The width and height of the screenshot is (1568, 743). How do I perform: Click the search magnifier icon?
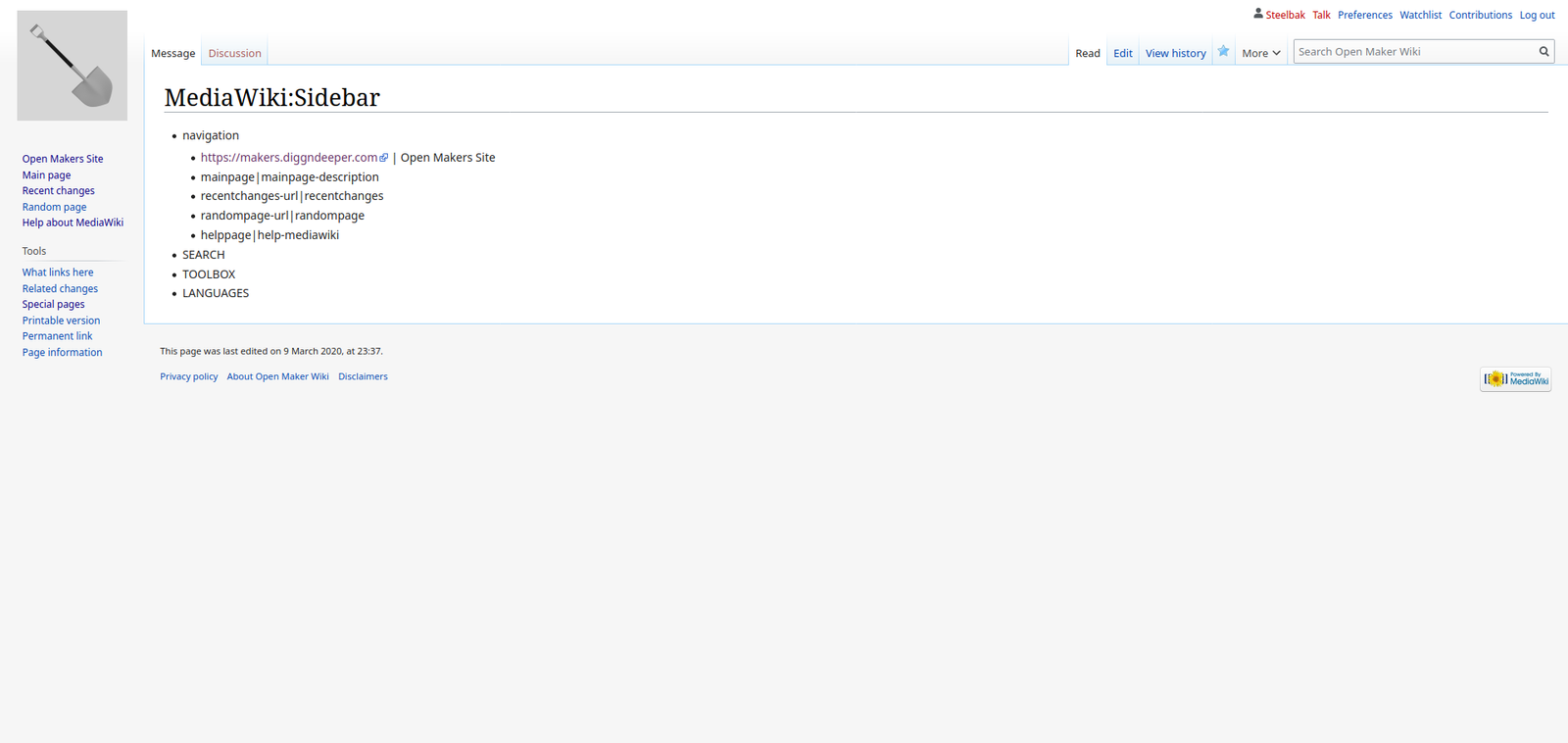coord(1543,52)
